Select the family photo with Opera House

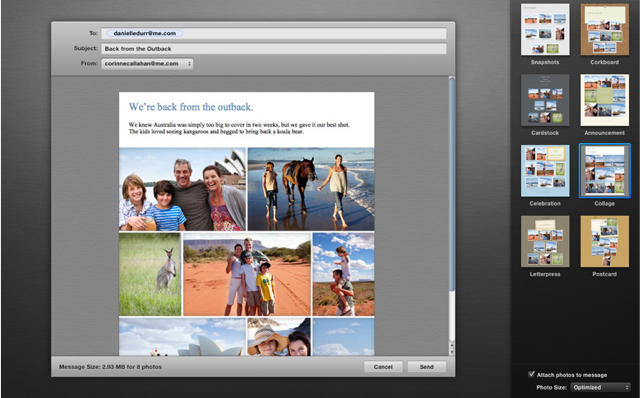pos(182,189)
